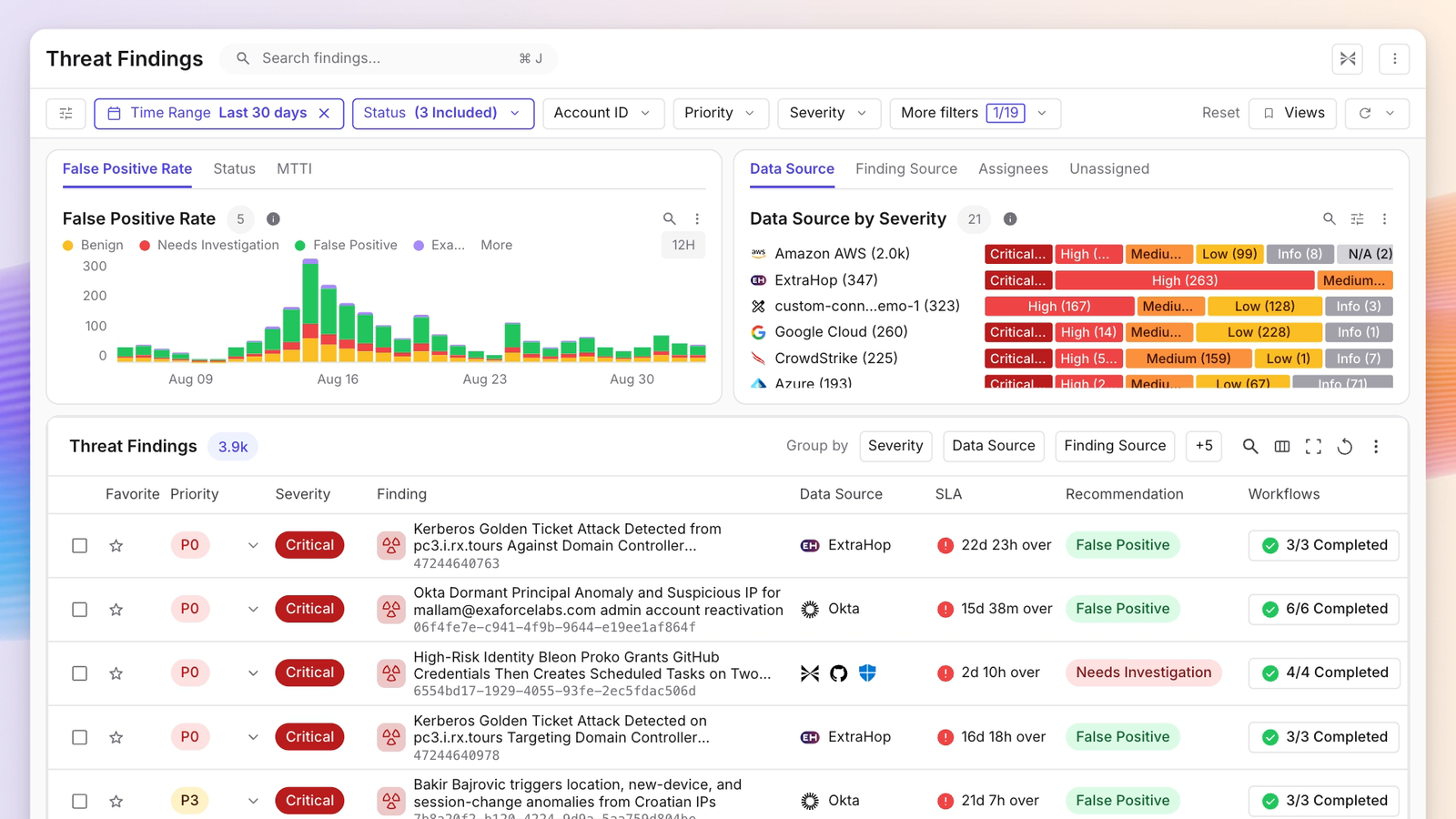Click the refresh icon next to Views
This screenshot has height=819, width=1456.
(1365, 114)
